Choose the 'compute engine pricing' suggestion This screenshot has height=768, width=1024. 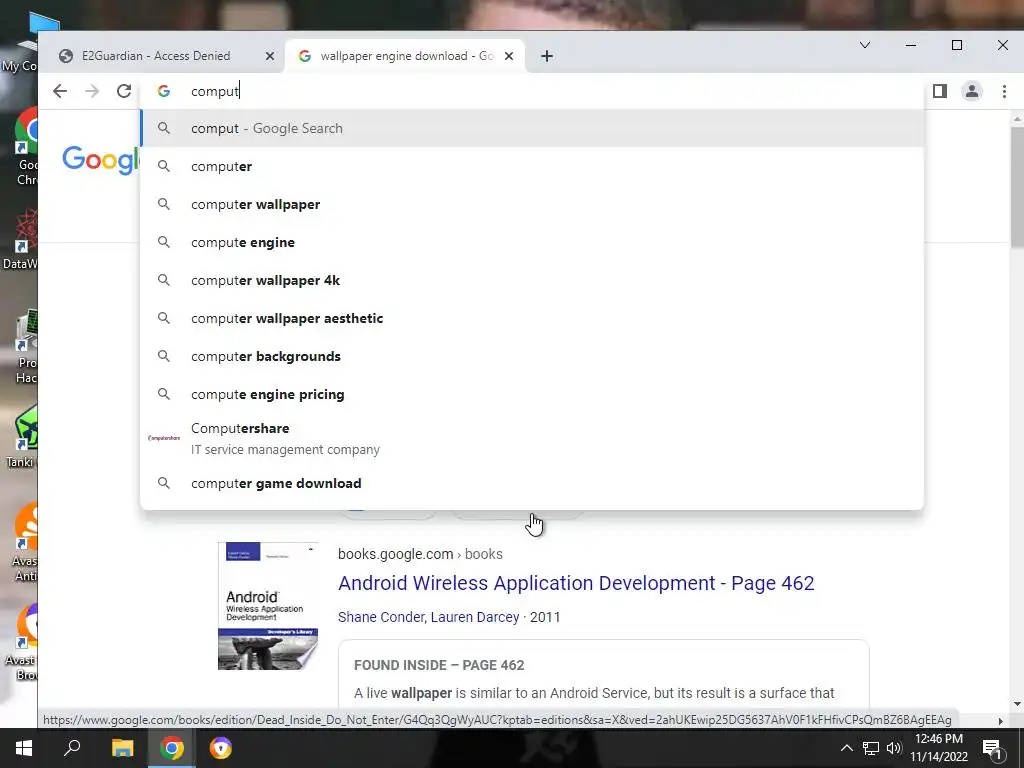pyautogui.click(x=532, y=394)
